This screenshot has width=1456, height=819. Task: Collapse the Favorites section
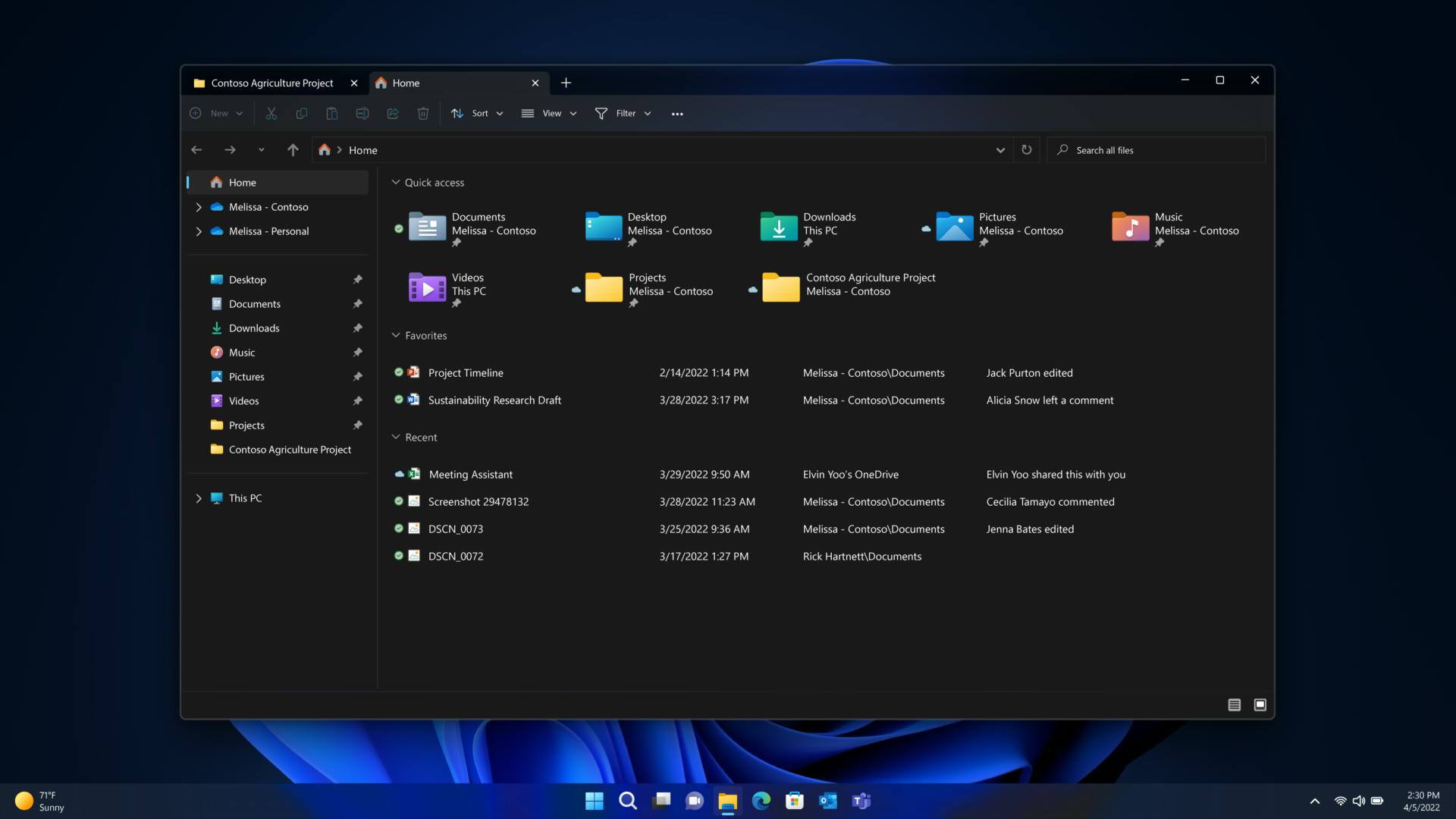pos(395,335)
